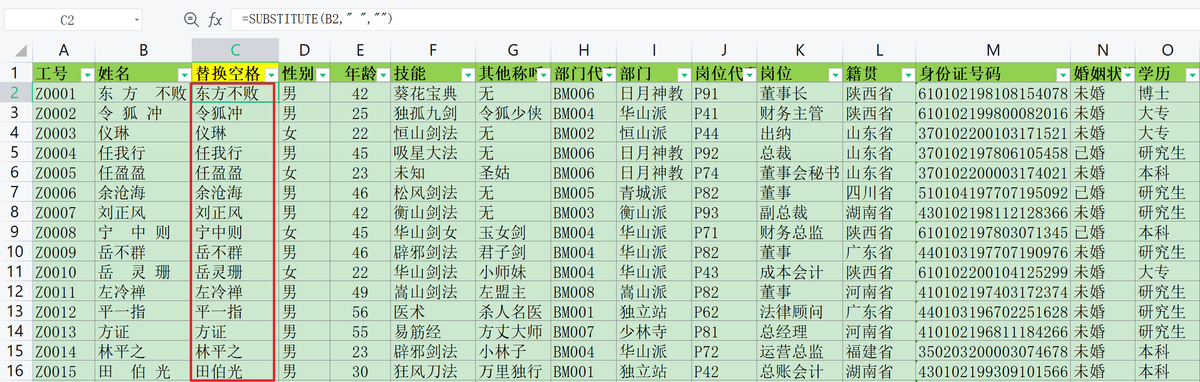Viewport: 1200px width, 382px height.
Task: Select the 吸星大法 cell
Action: pyautogui.click(x=433, y=153)
